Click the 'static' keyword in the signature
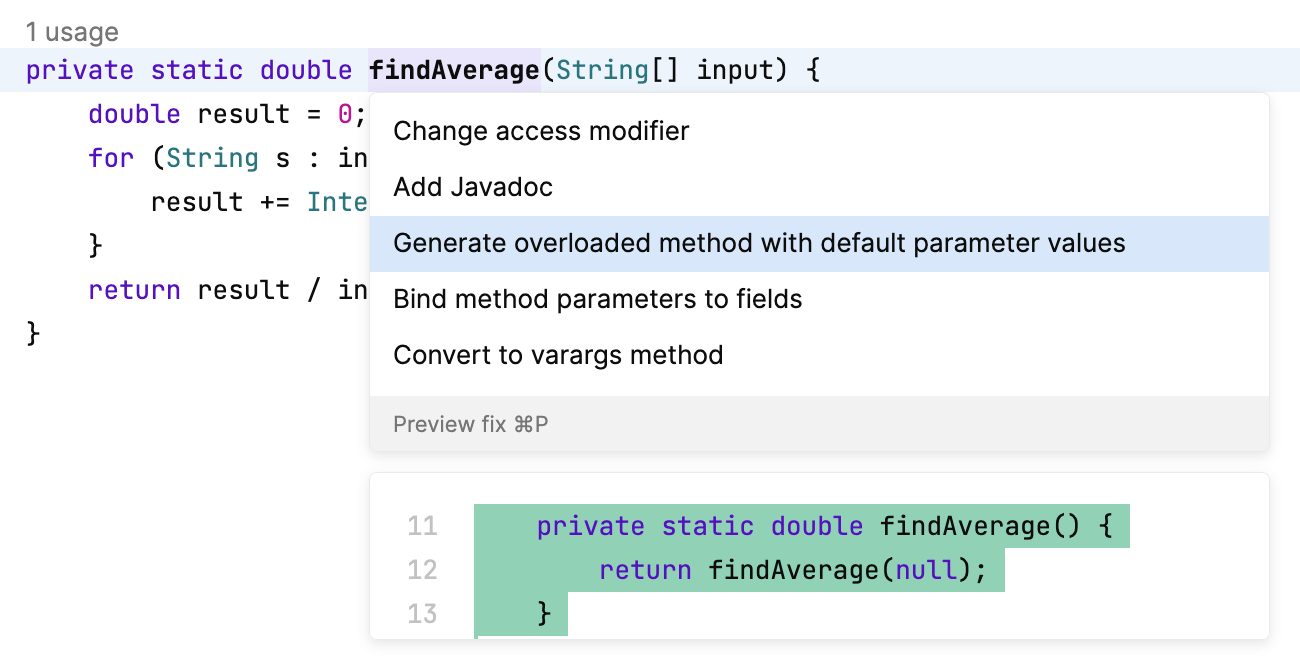 pyautogui.click(x=197, y=70)
